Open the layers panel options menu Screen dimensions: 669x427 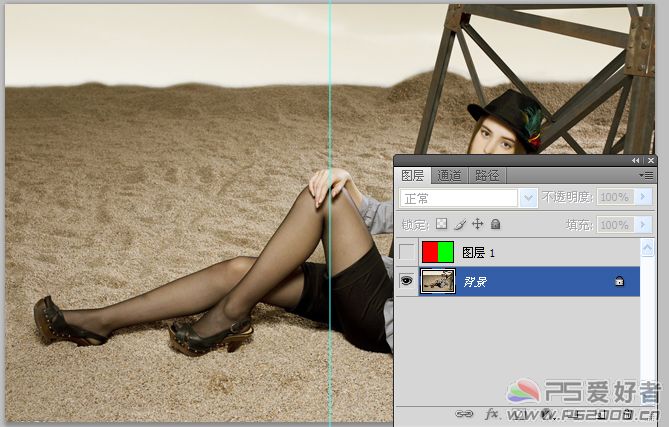pyautogui.click(x=648, y=175)
